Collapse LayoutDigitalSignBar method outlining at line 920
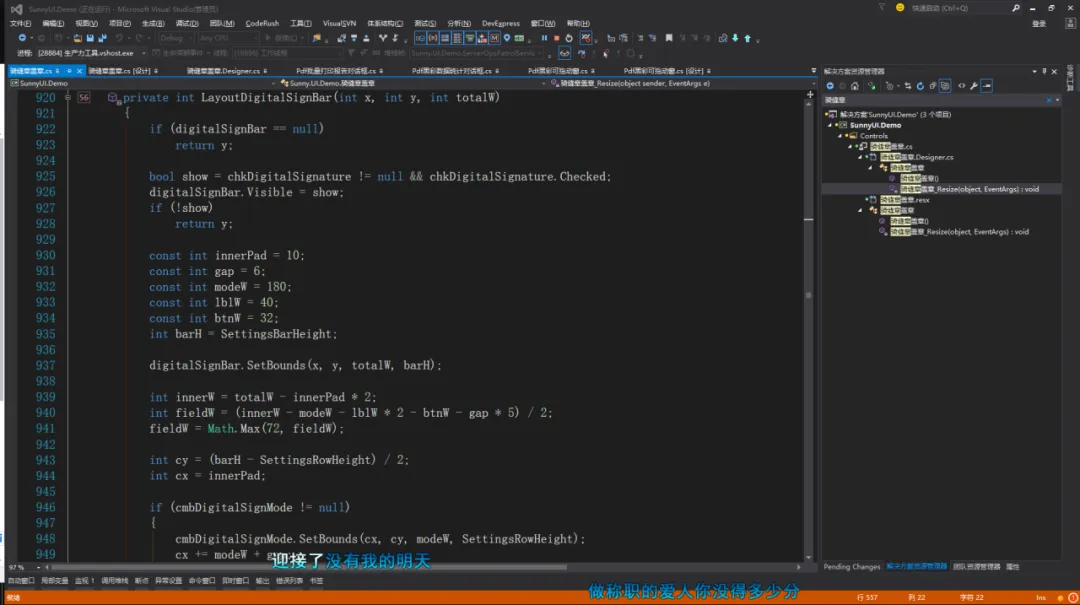 (68, 98)
